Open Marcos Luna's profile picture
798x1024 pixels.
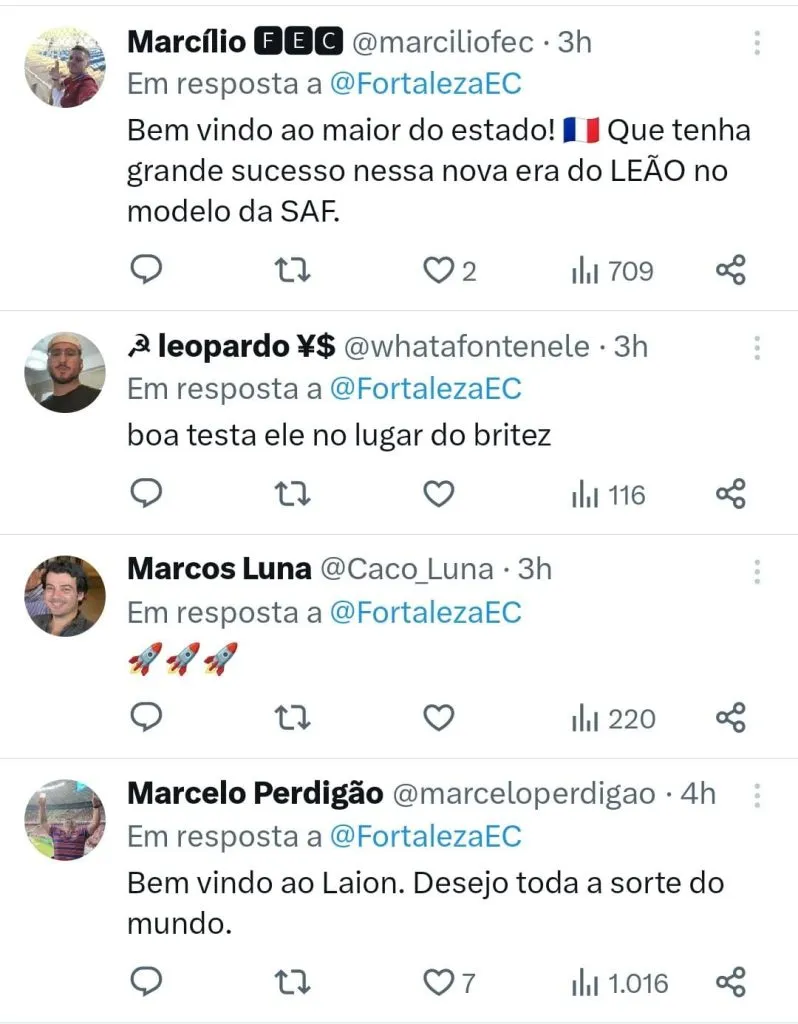64,596
